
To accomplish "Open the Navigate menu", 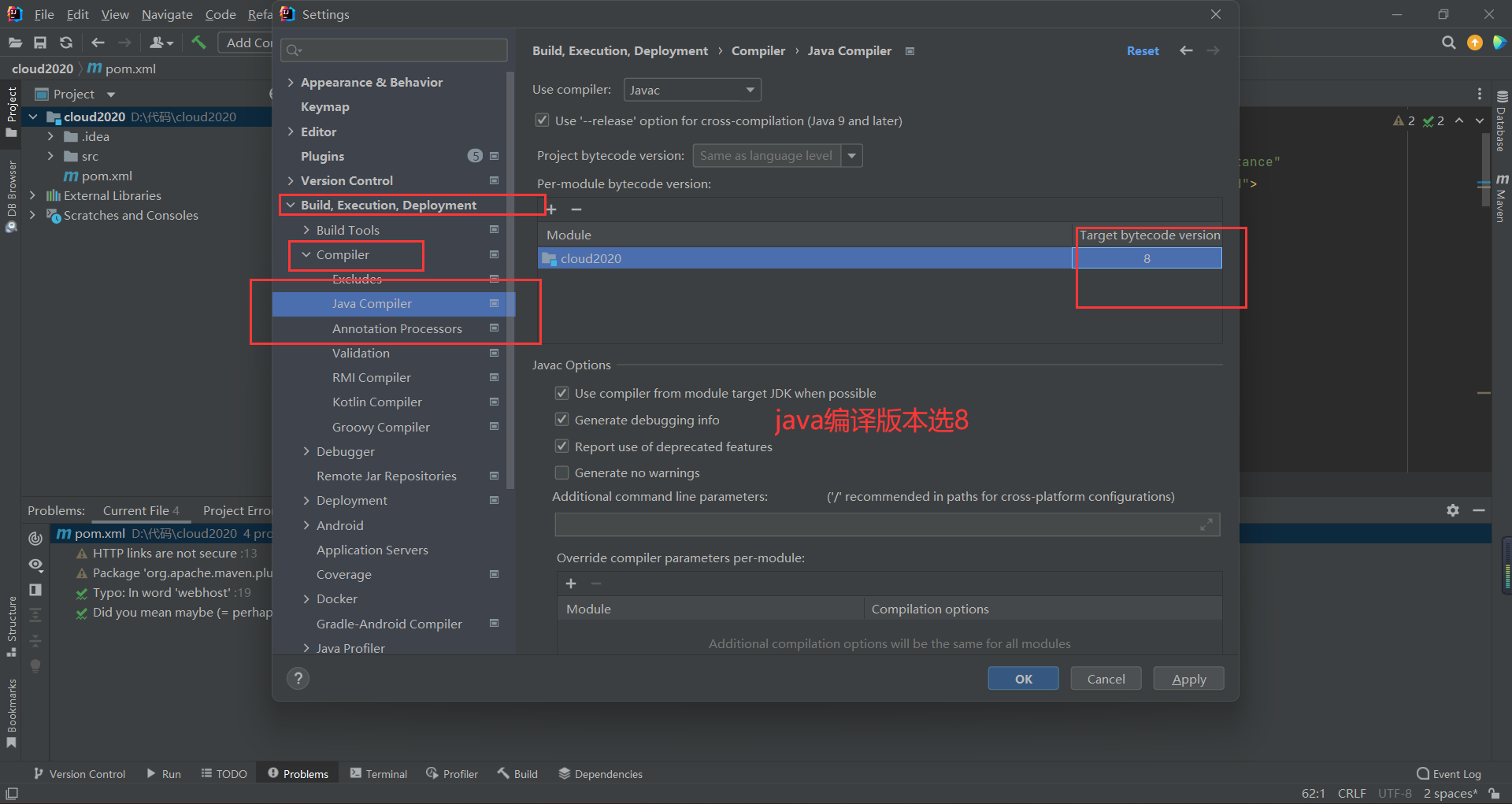I will [x=167, y=14].
